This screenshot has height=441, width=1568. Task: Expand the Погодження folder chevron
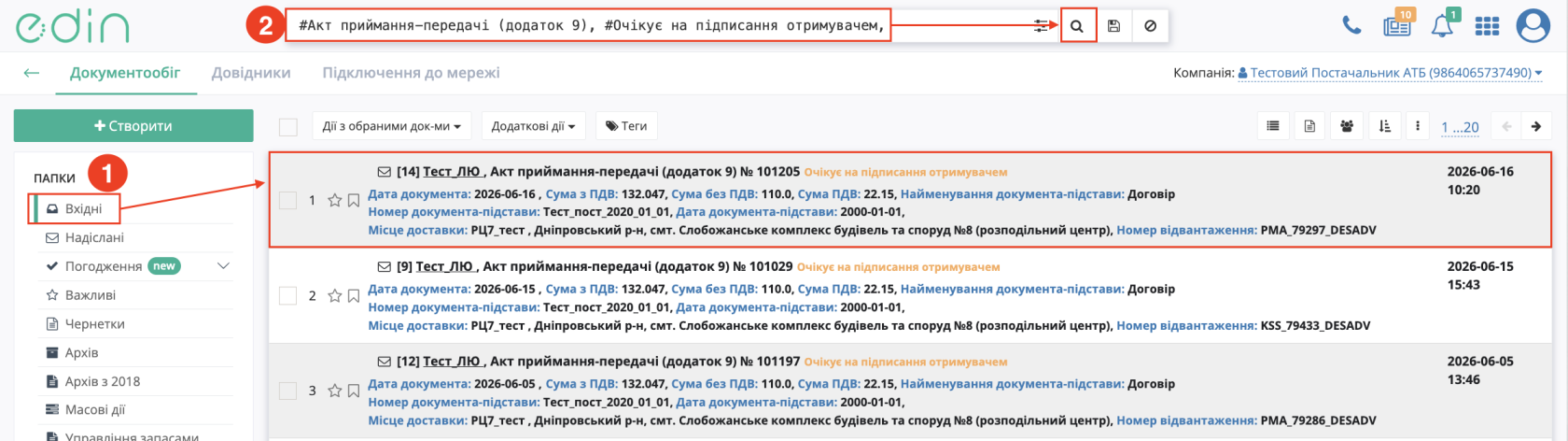pos(223,266)
